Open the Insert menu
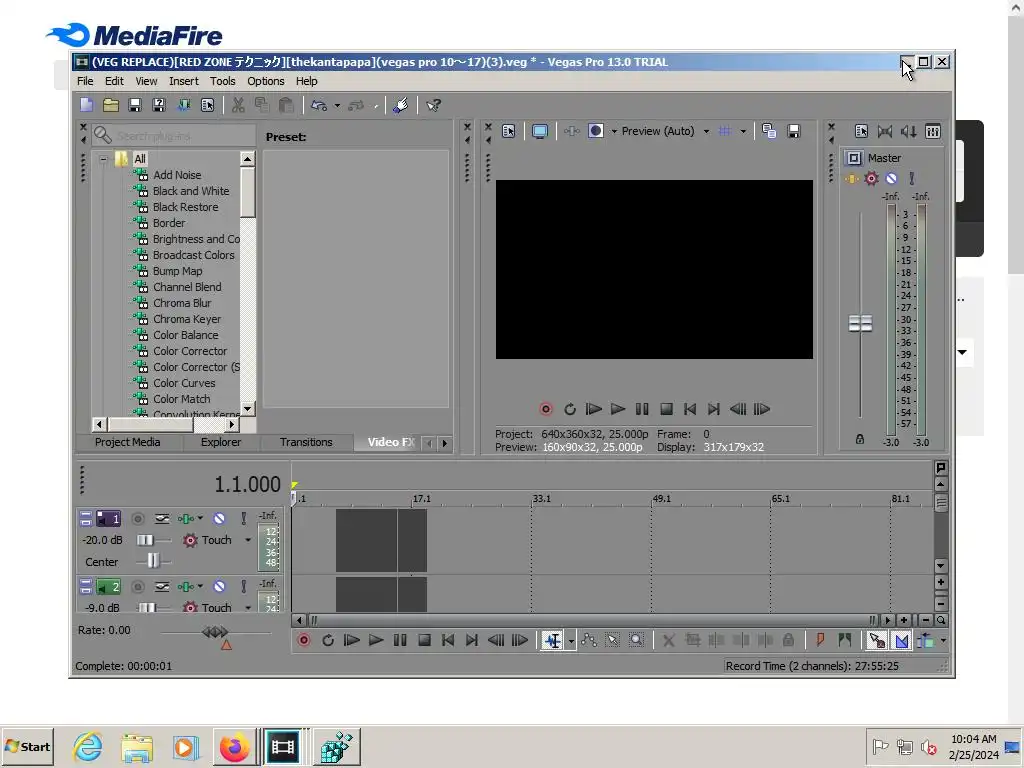The width and height of the screenshot is (1024, 768). point(184,81)
